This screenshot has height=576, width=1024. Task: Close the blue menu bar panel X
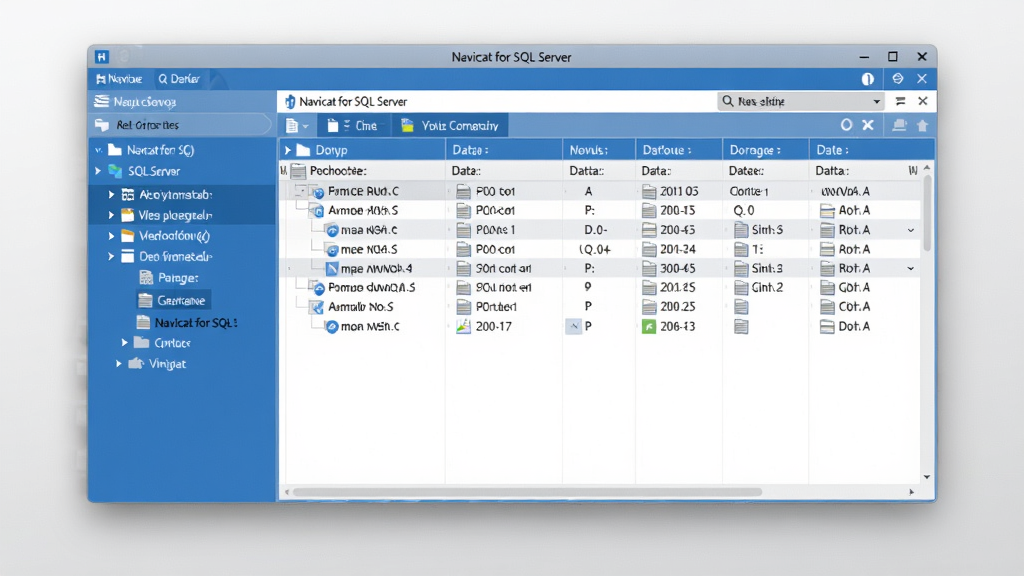click(x=922, y=78)
